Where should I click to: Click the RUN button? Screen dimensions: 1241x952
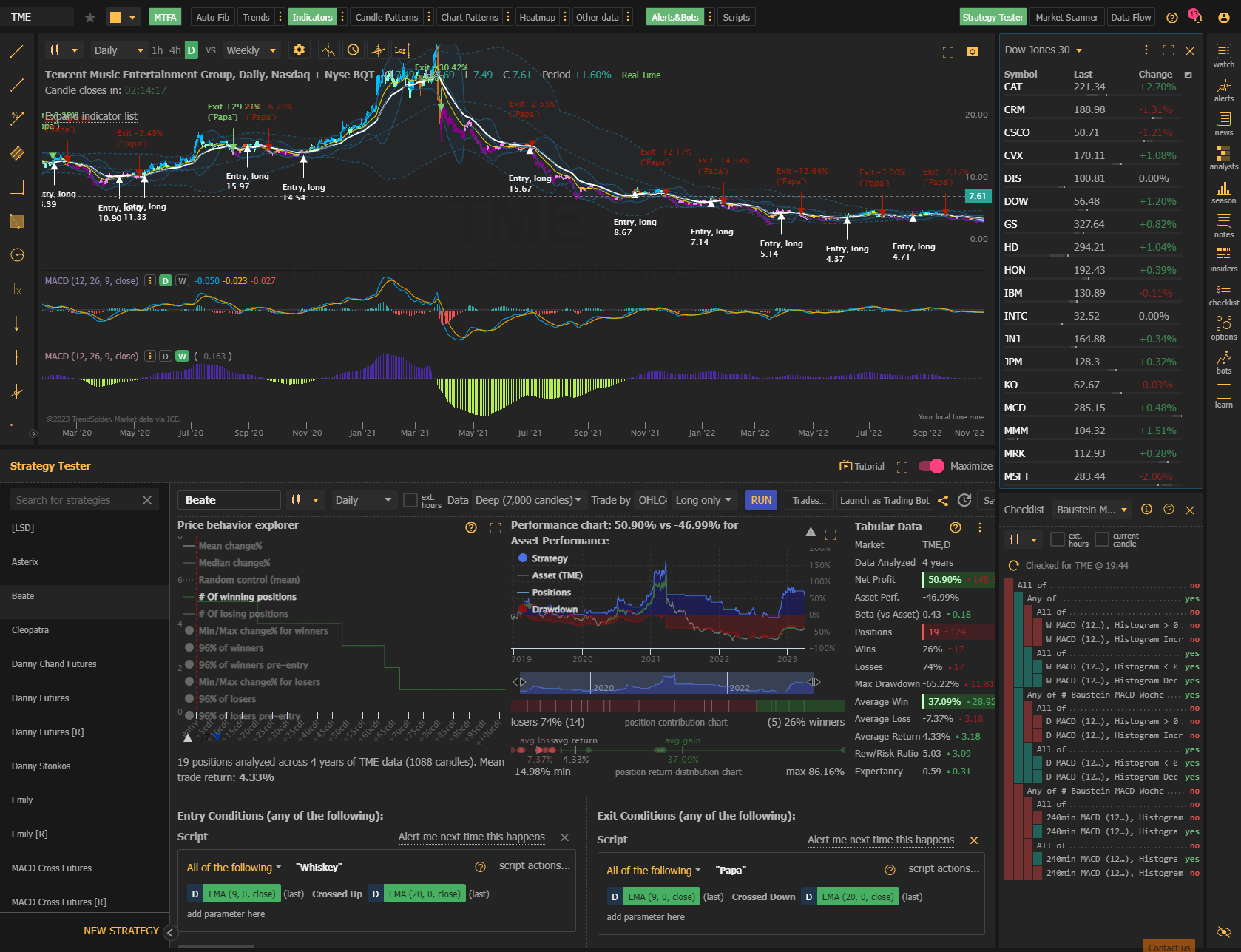click(761, 500)
